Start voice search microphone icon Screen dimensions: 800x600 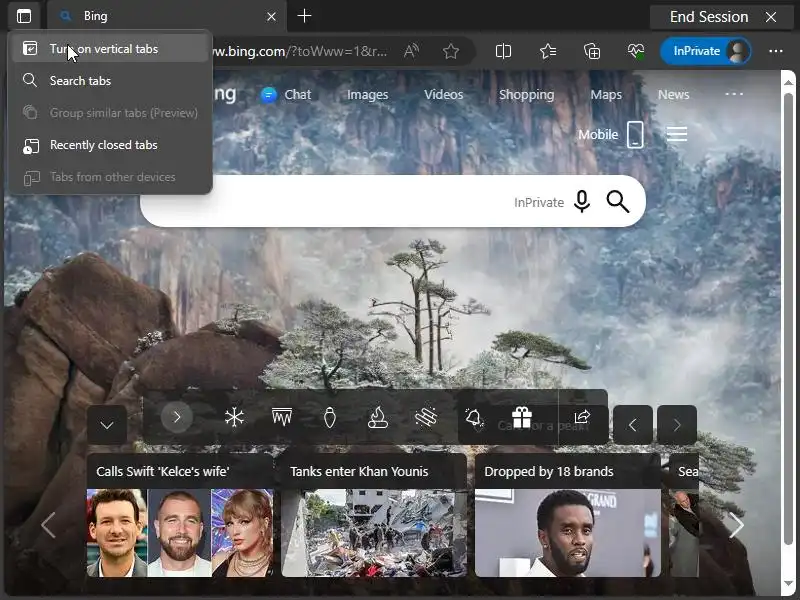[x=582, y=202]
